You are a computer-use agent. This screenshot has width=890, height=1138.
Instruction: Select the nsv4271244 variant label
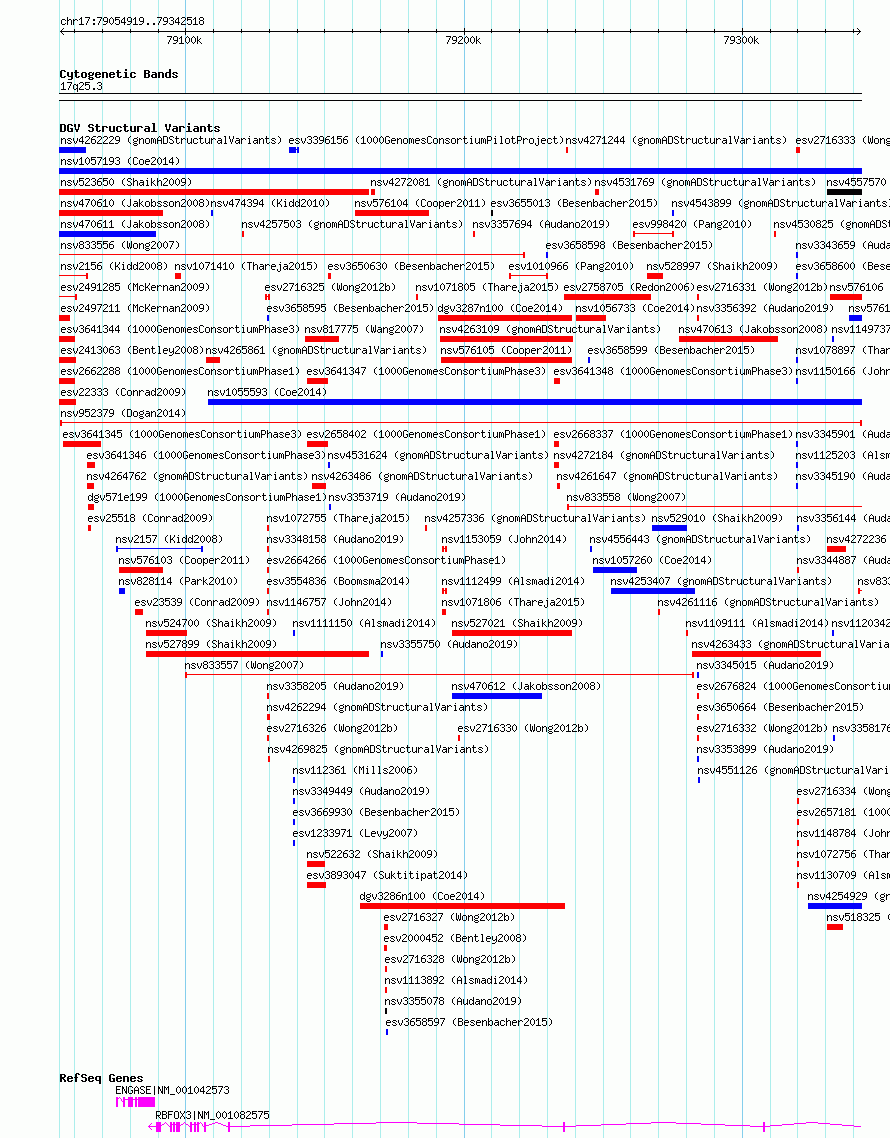point(676,140)
